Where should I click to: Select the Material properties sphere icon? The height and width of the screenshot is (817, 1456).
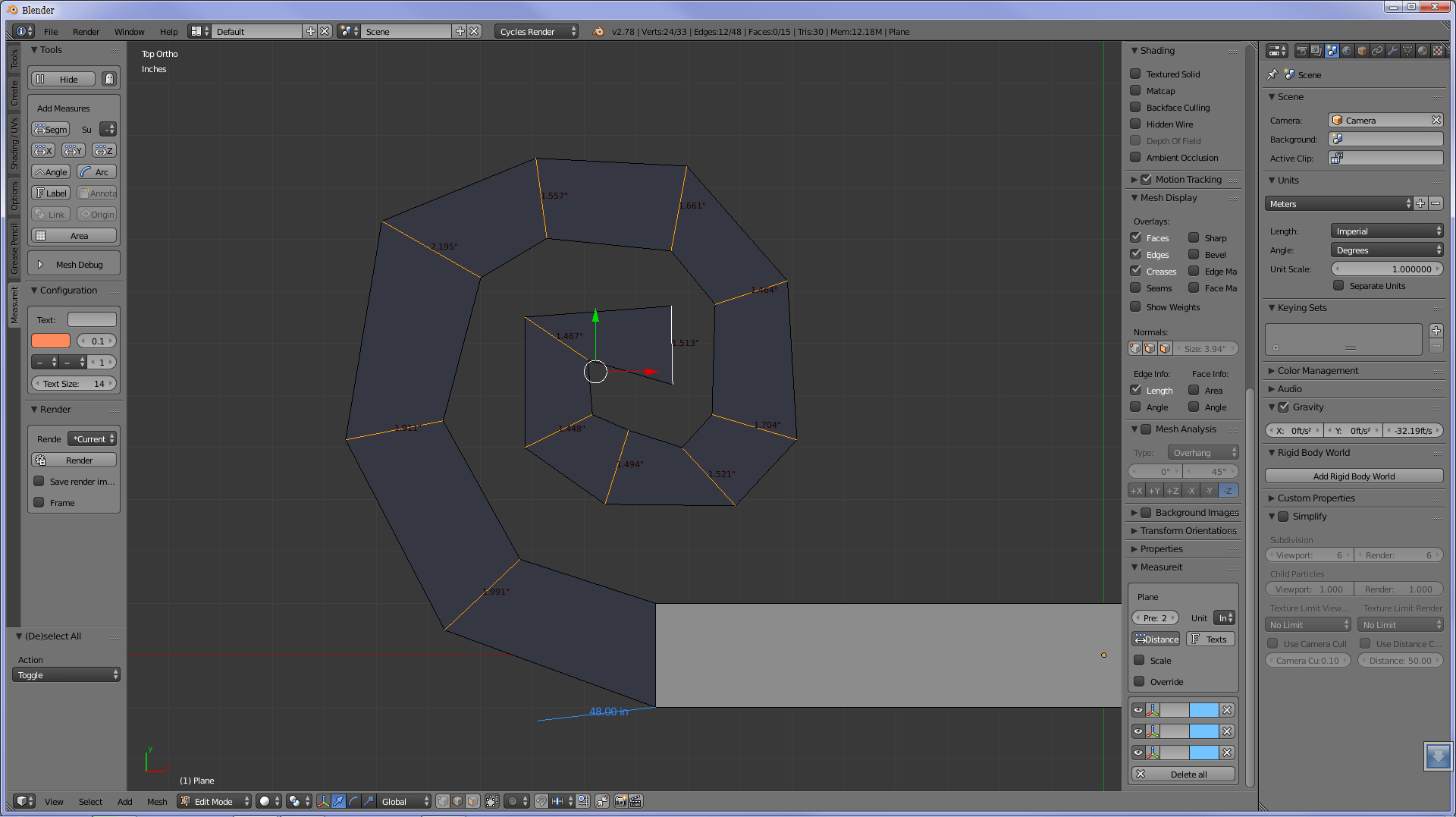(x=1423, y=50)
